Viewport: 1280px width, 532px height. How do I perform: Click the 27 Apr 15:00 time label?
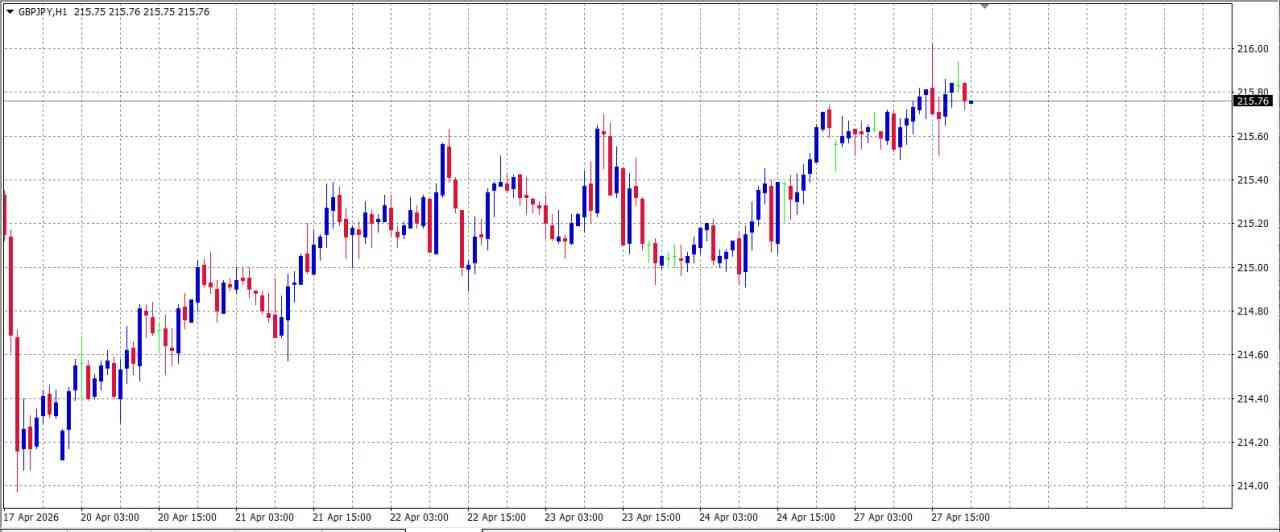[961, 518]
